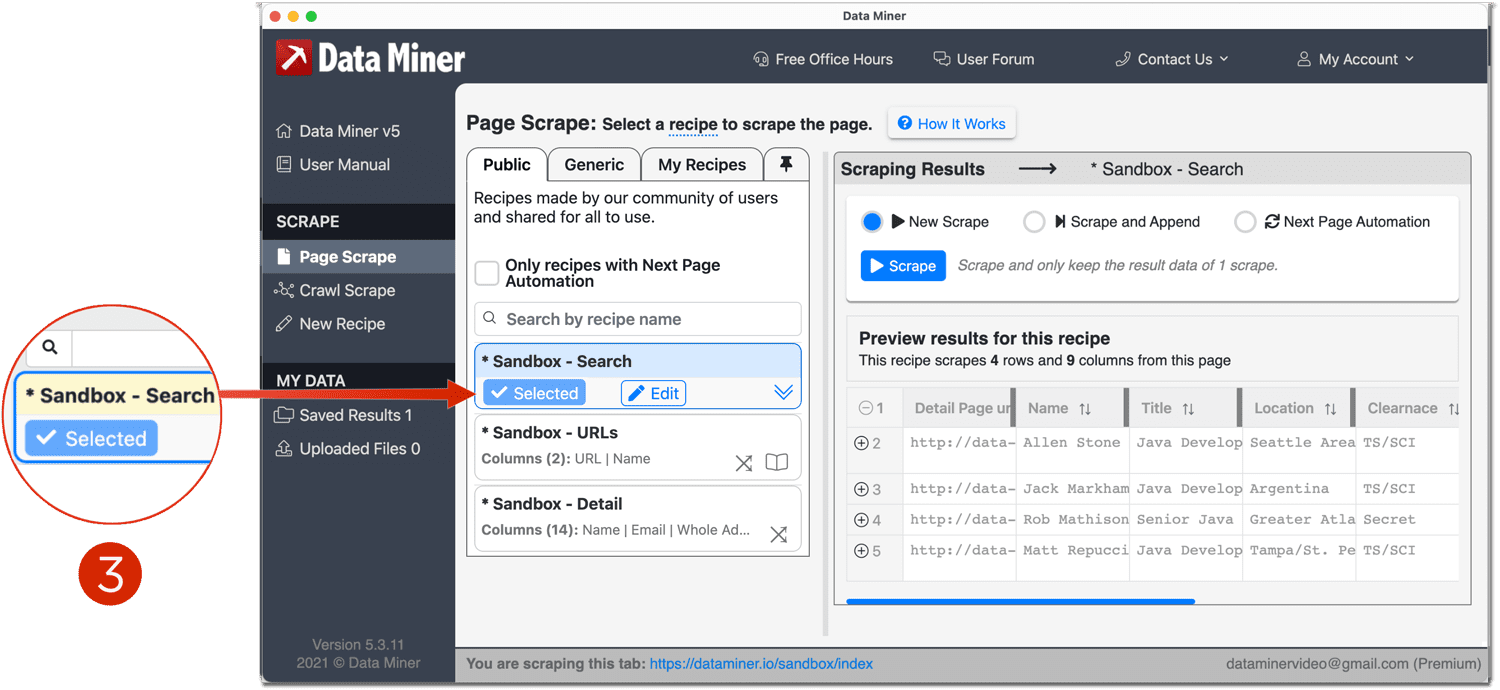The height and width of the screenshot is (690, 1500).
Task: Collapse the Sandbox - Search recipe chevron
Action: (x=783, y=392)
